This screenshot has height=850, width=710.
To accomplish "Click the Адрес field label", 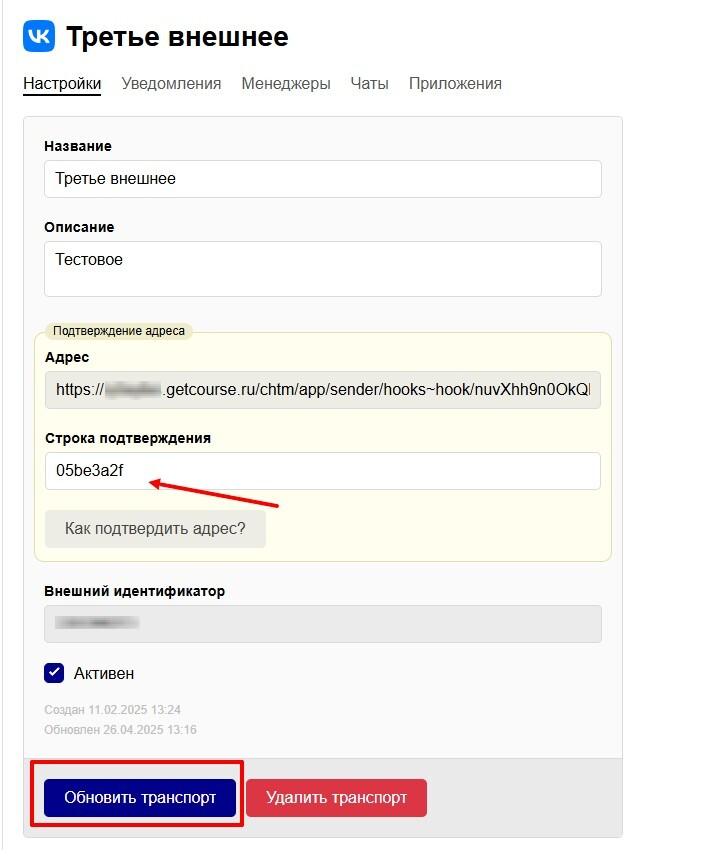I will [67, 357].
